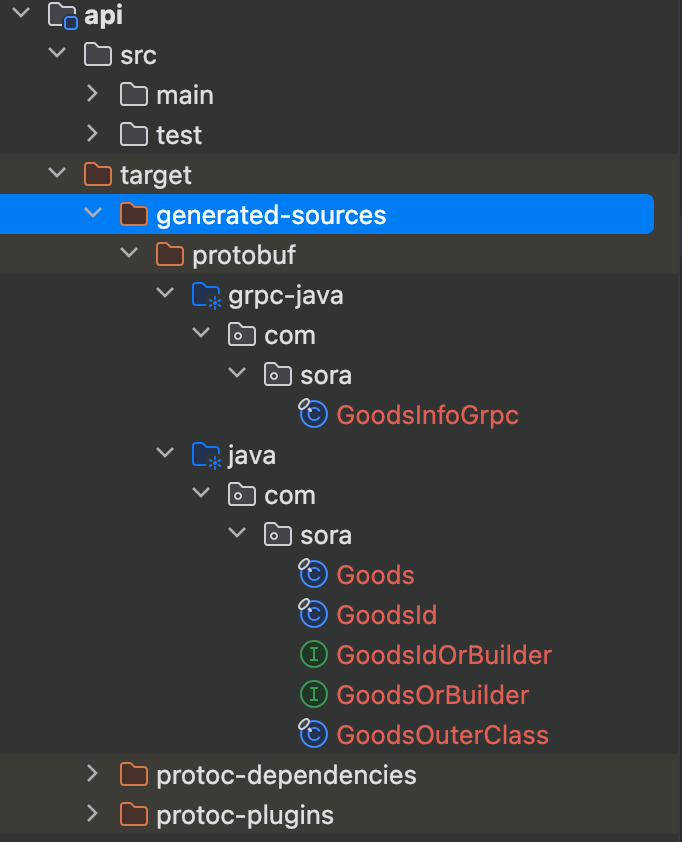
Task: Click the orange protobuf folder icon
Action: (x=170, y=255)
